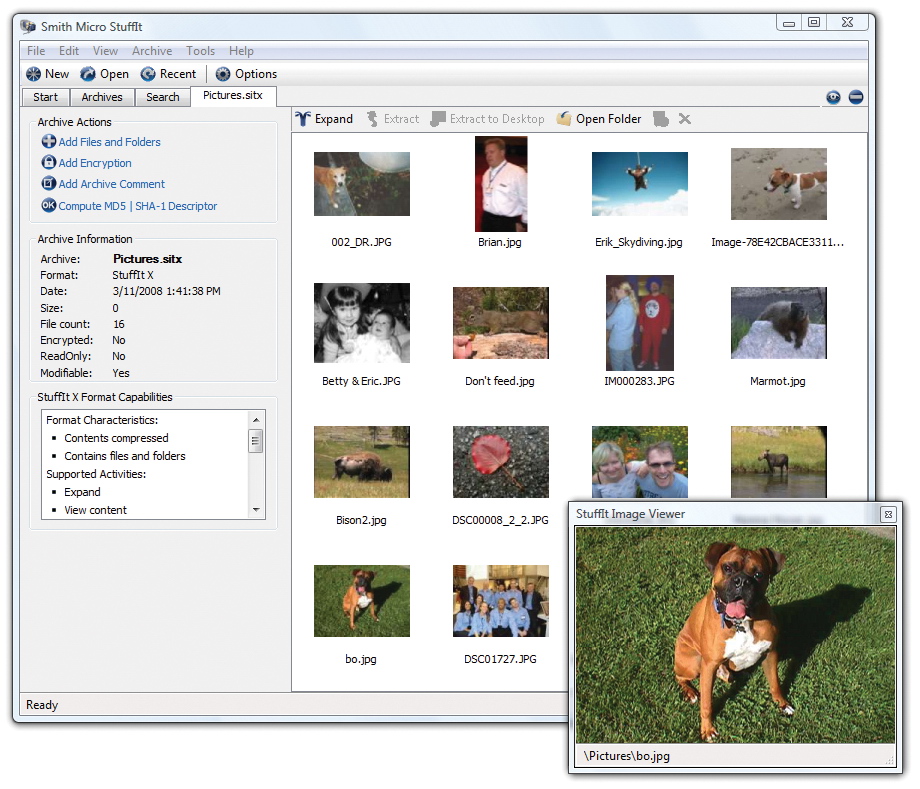Viewport: 920px width, 789px height.
Task: Select the moose in water thumbnail
Action: coord(779,462)
